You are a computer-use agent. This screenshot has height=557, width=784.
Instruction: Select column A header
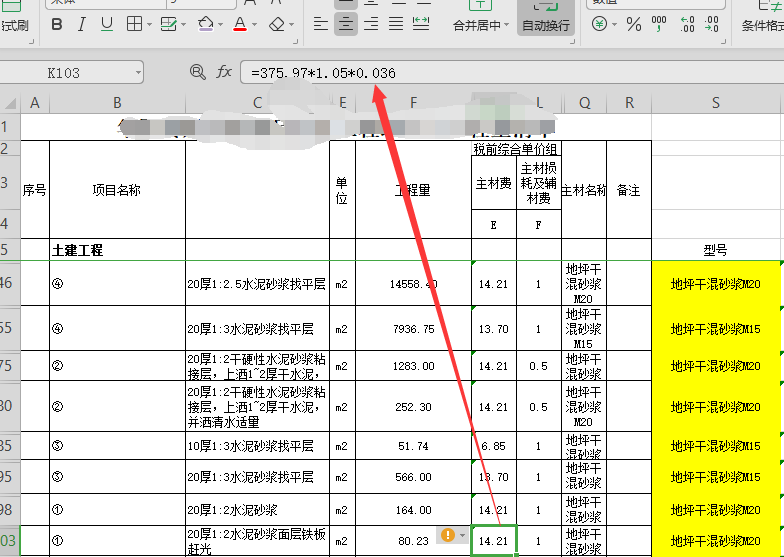tap(34, 103)
